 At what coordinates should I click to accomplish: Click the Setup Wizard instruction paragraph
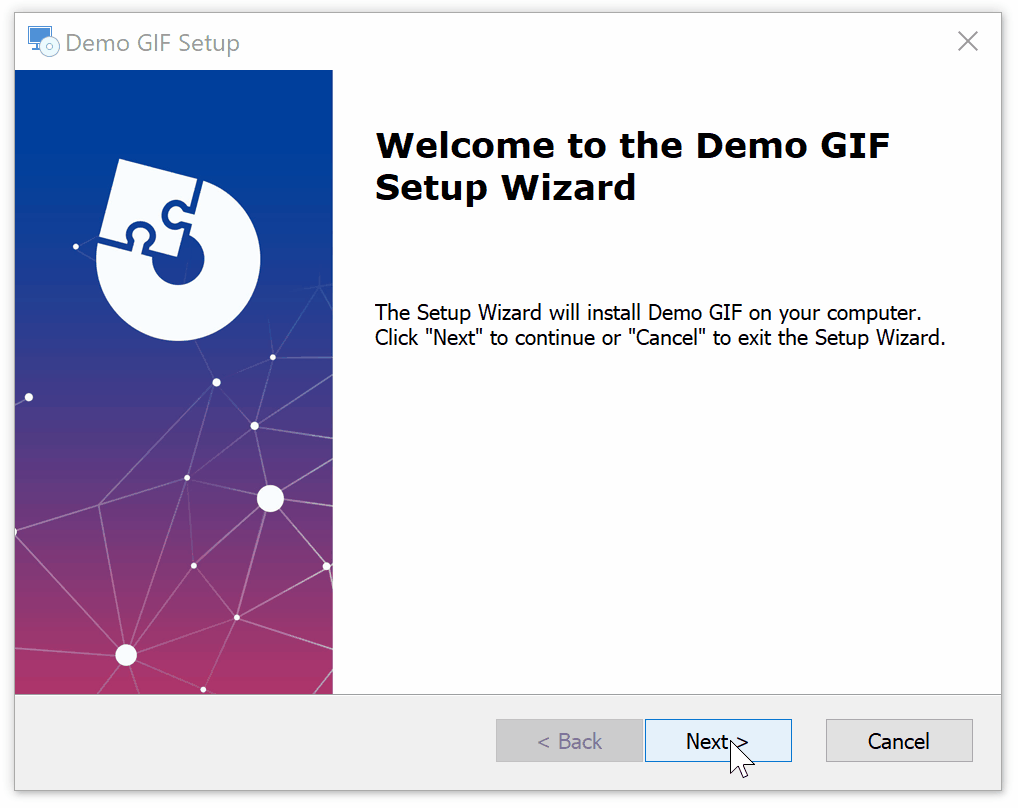pos(660,325)
